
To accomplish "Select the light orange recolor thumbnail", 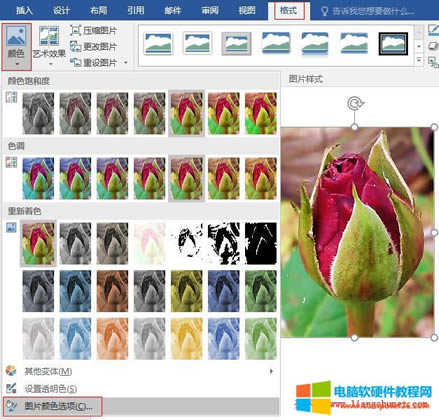I will click(112, 339).
